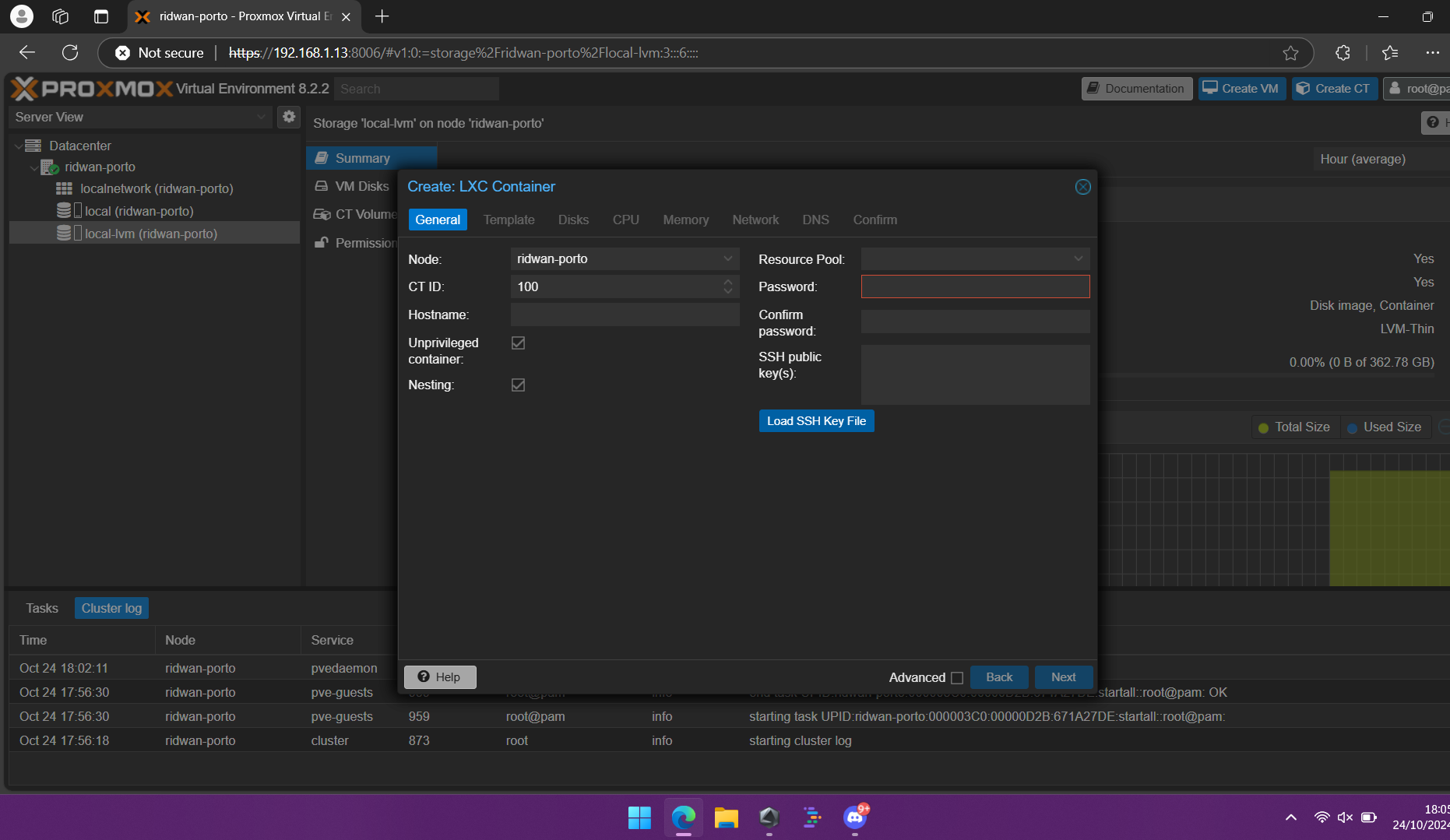Collapse the ridwan-porto node tree
This screenshot has height=840, width=1450.
point(33,167)
